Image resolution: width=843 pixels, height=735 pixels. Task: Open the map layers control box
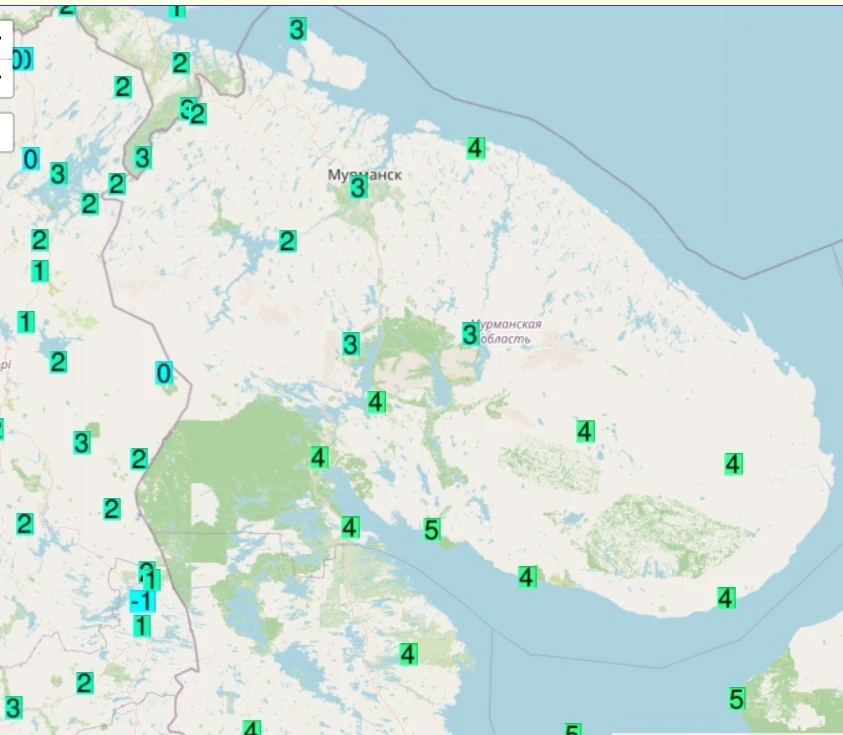[x=4, y=132]
